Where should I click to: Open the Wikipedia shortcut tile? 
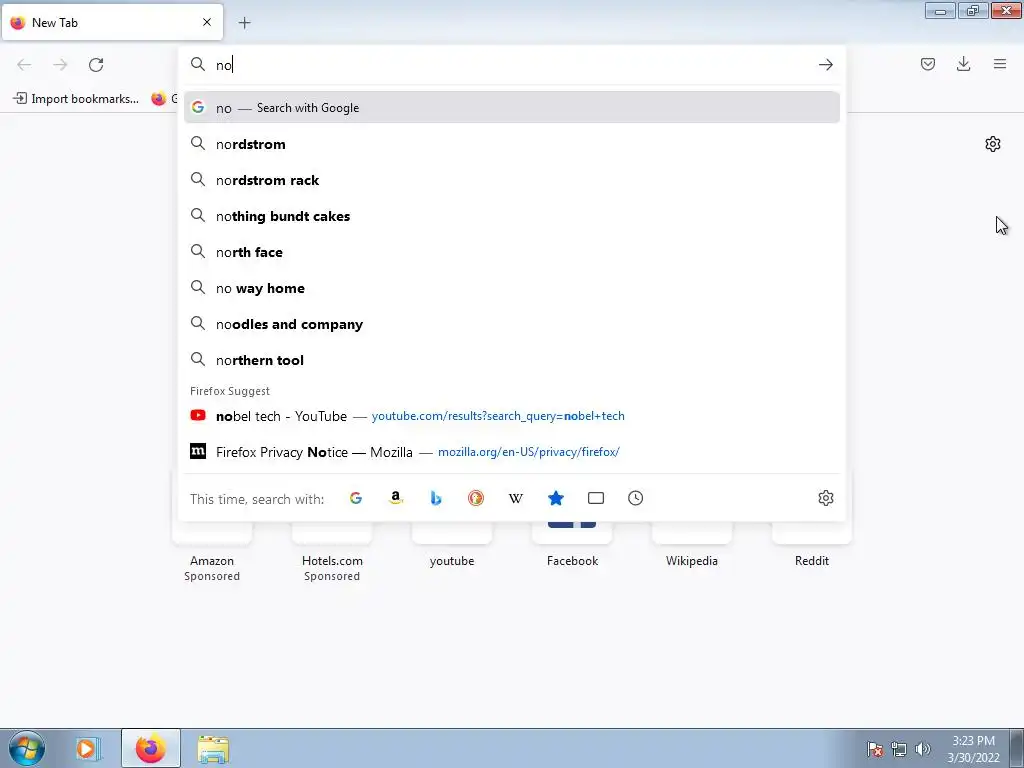tap(692, 545)
